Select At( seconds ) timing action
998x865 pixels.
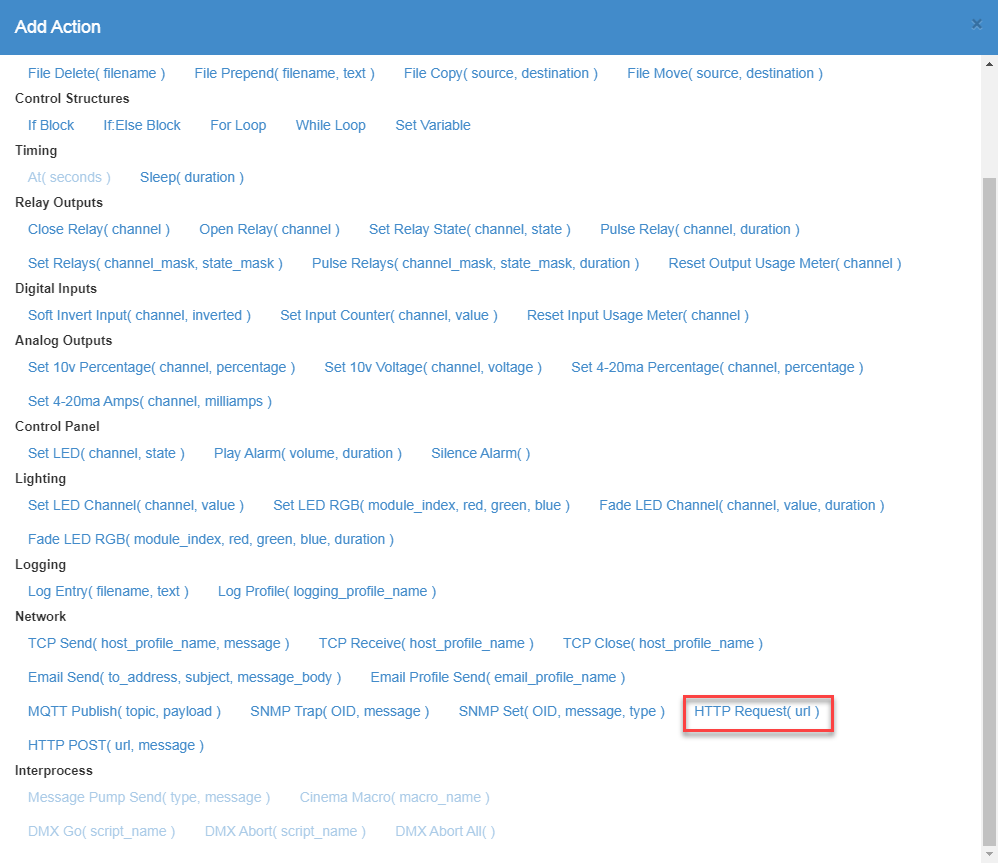click(x=69, y=178)
